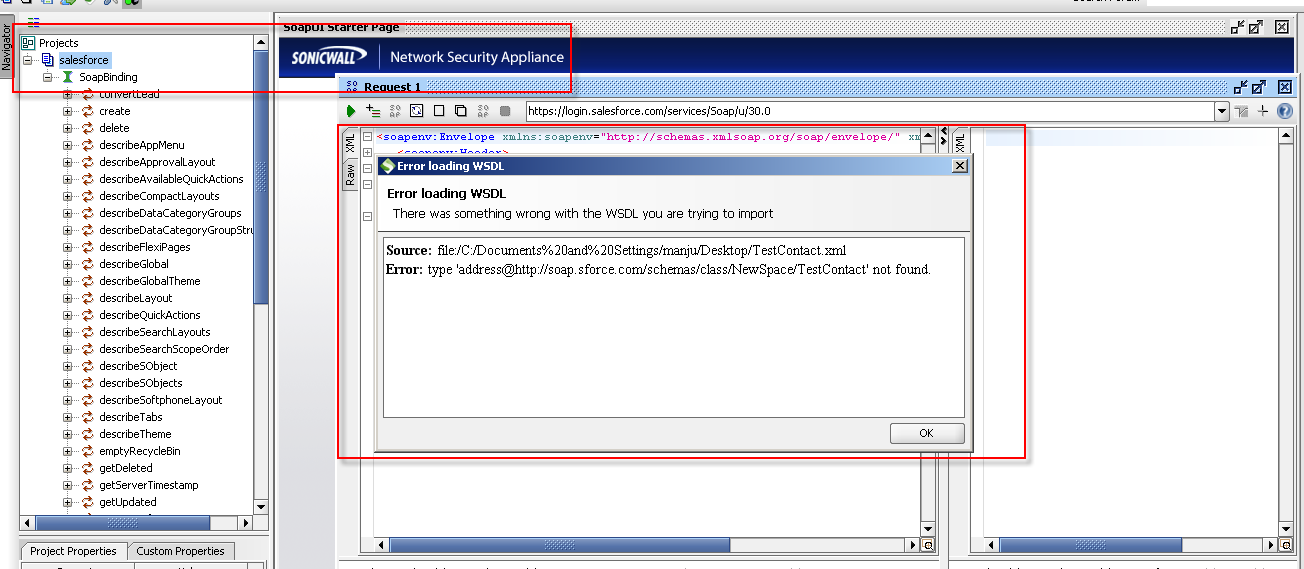Select the request editor XML tab
1304x569 pixels.
[350, 143]
